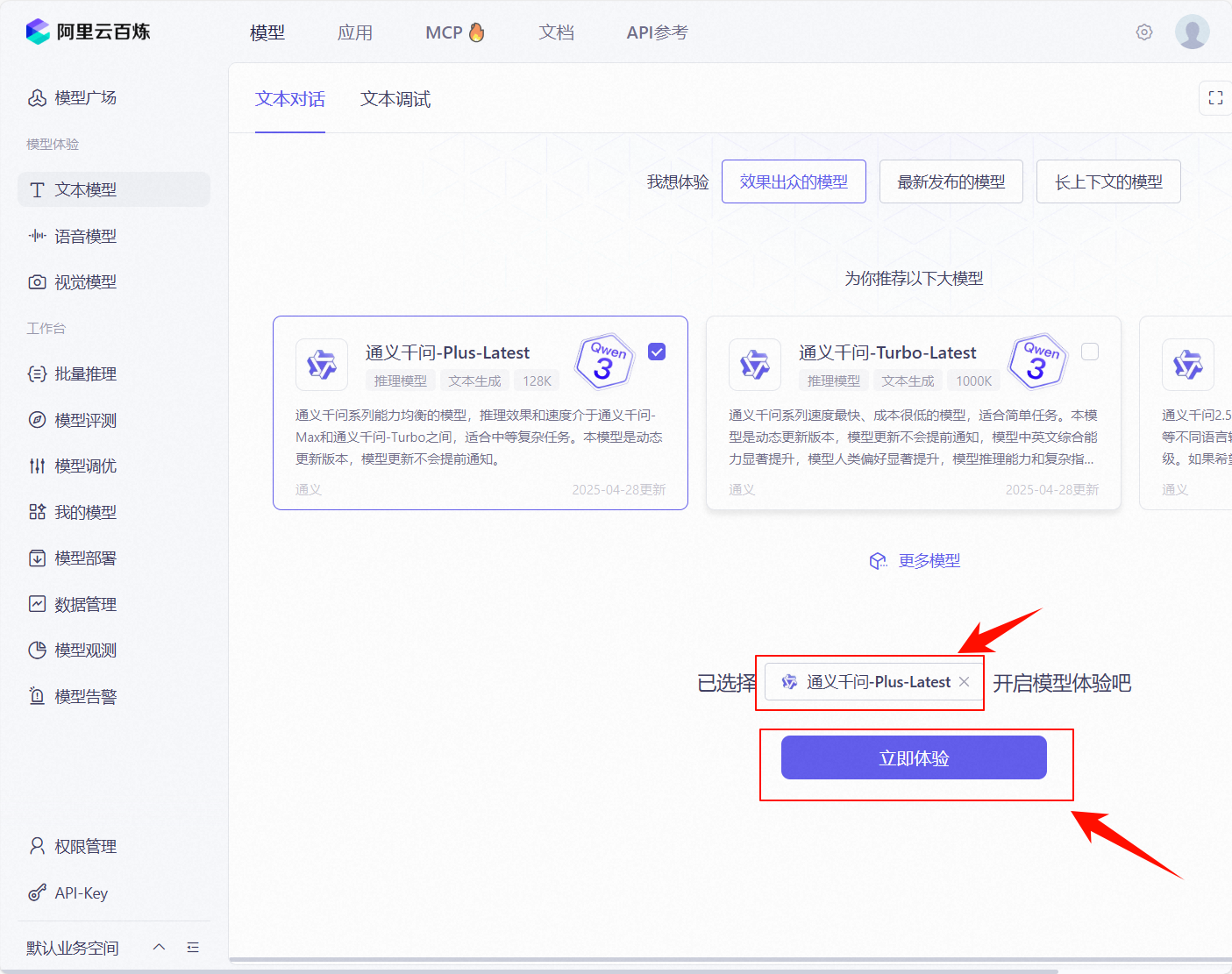The height and width of the screenshot is (974, 1232).
Task: Toggle fullscreen with the expand icon
Action: [x=1215, y=98]
